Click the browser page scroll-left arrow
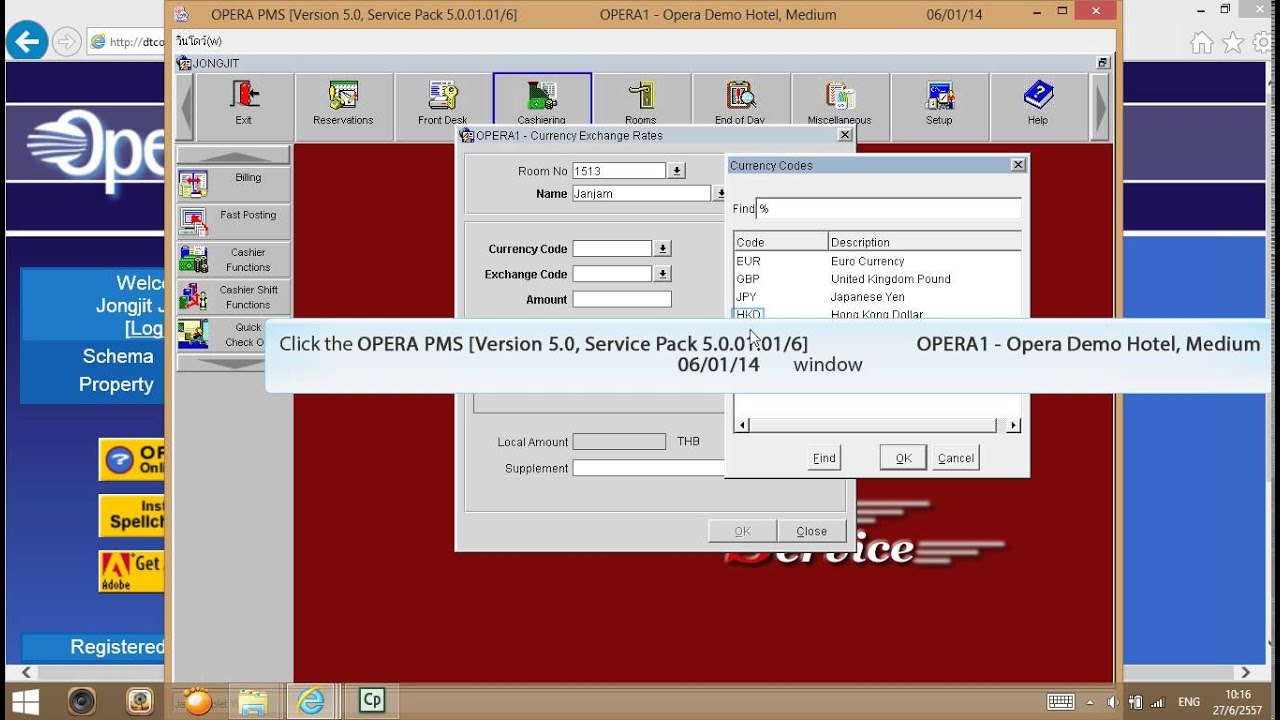Viewport: 1280px width, 720px height. pos(27,673)
